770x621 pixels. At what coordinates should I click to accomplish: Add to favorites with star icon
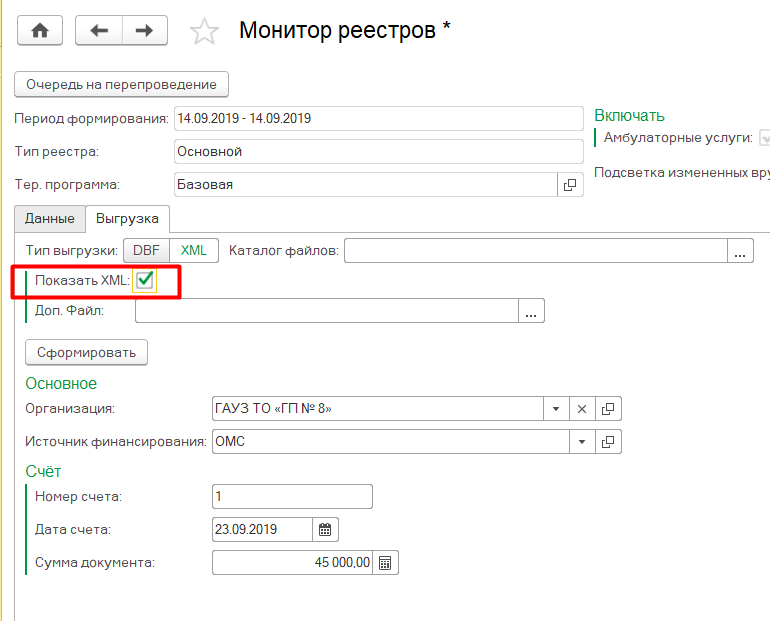coord(204,31)
